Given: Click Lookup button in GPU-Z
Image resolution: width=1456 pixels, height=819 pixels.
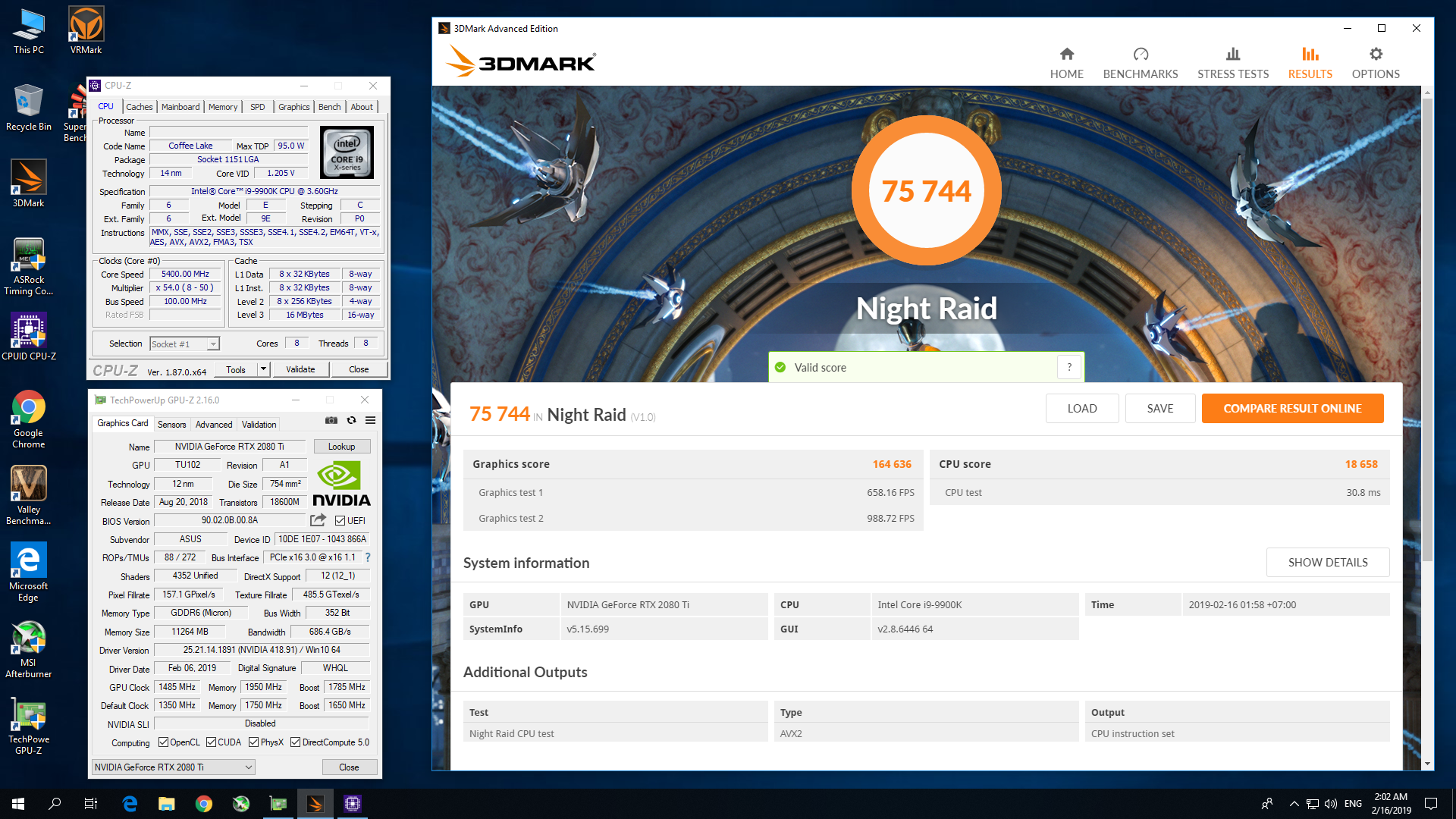Looking at the screenshot, I should pos(341,447).
